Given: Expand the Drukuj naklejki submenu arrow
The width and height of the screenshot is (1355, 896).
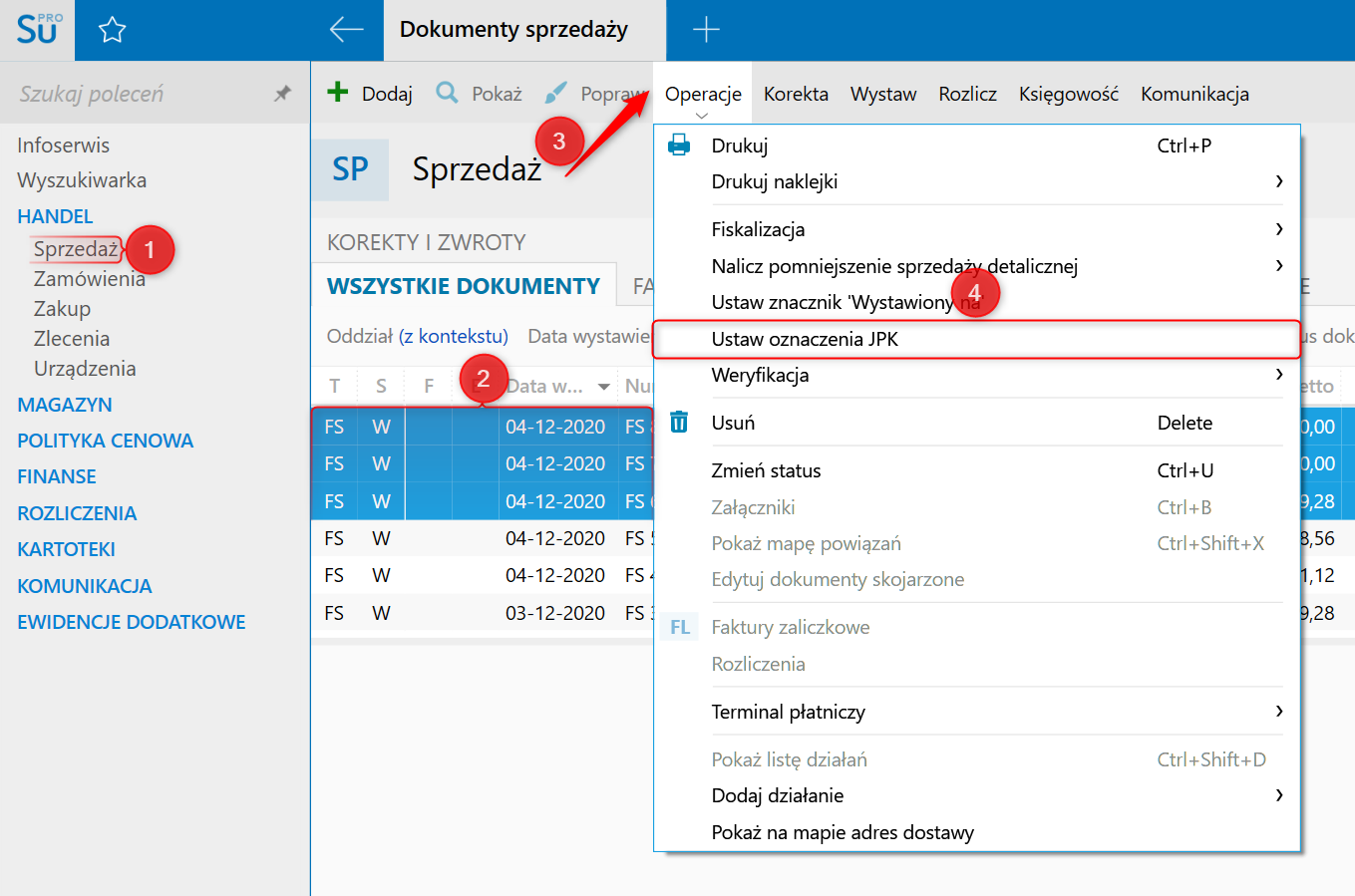Looking at the screenshot, I should pos(1279,181).
